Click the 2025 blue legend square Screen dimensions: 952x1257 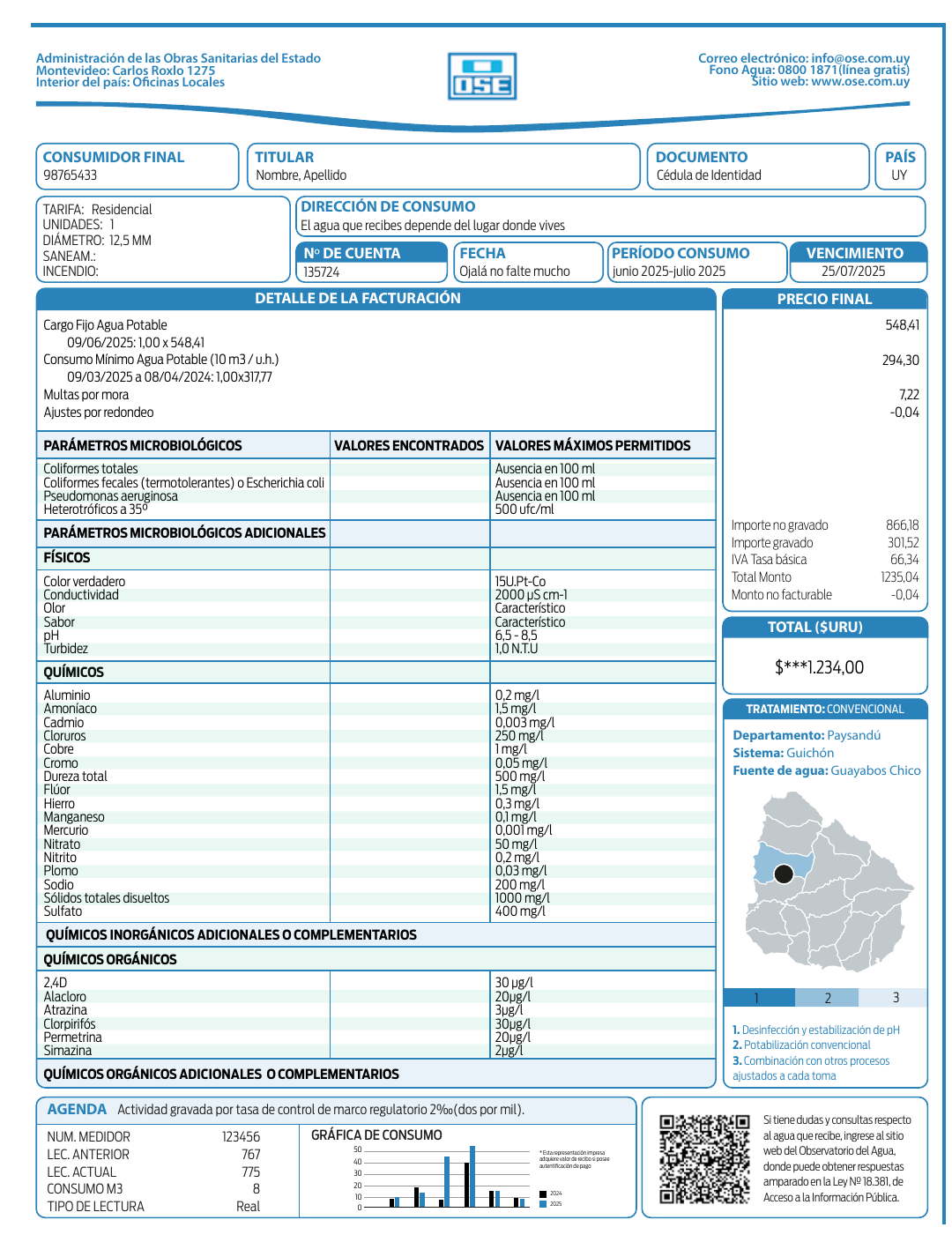pos(543,1203)
